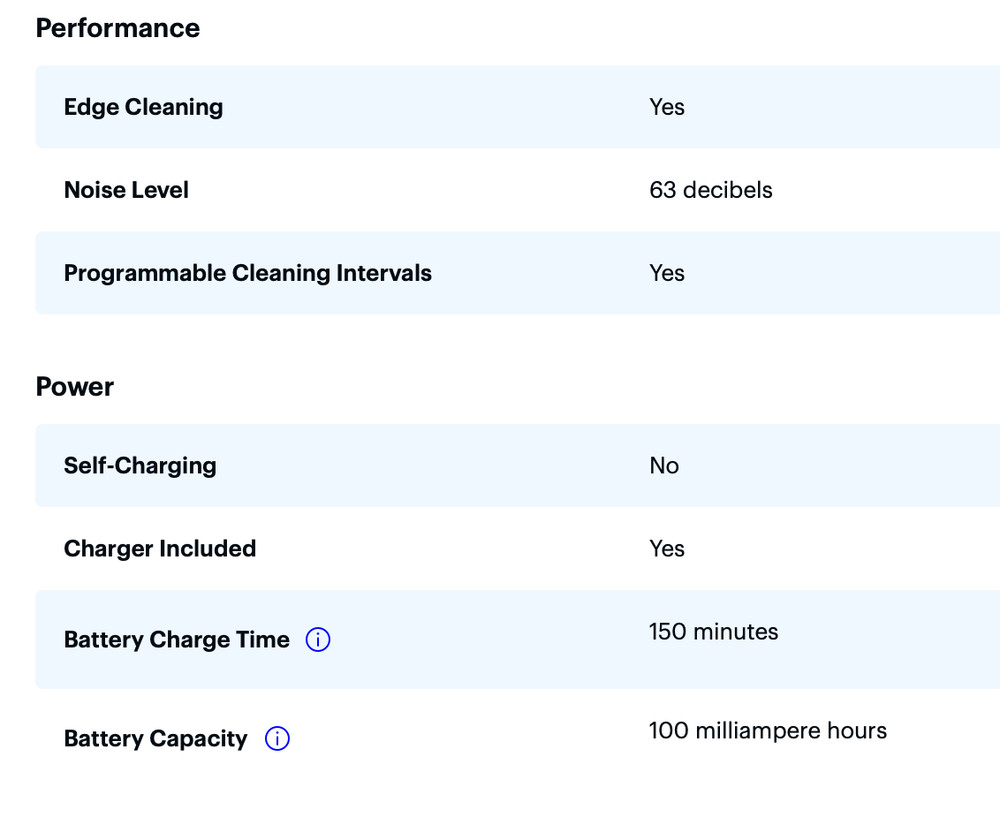
Task: Click the 100 milliampere hours value
Action: coord(767,731)
